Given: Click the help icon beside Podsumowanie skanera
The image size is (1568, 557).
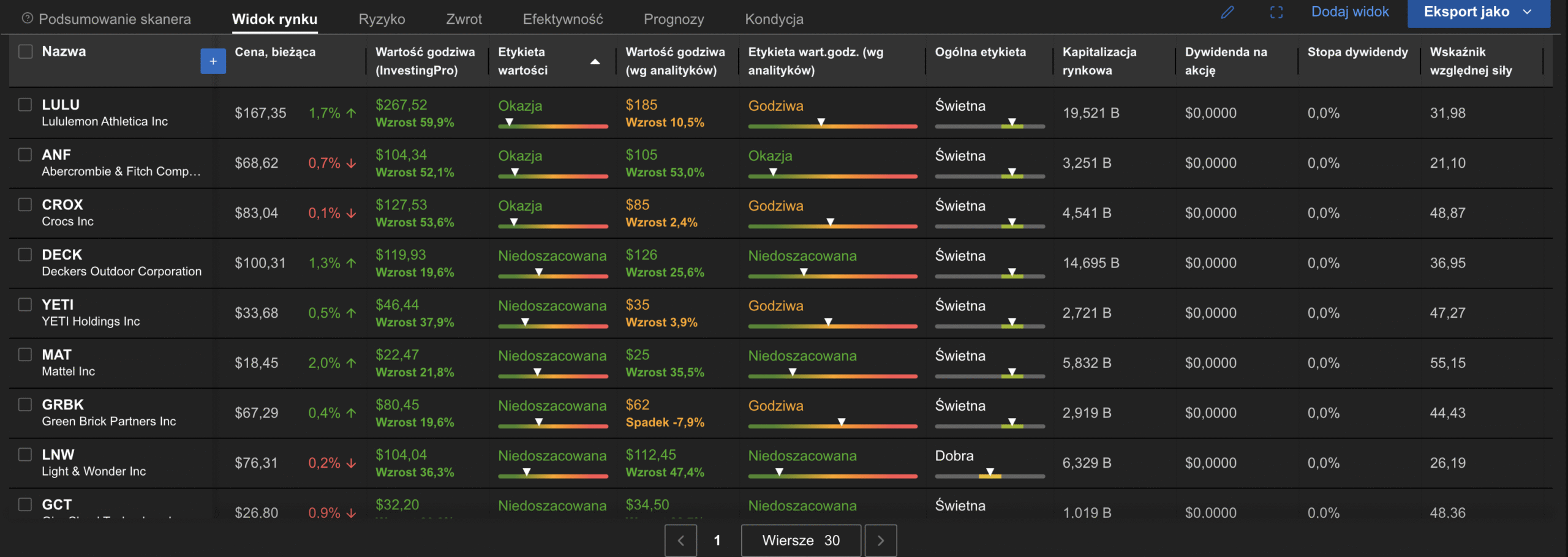Looking at the screenshot, I should tap(27, 18).
